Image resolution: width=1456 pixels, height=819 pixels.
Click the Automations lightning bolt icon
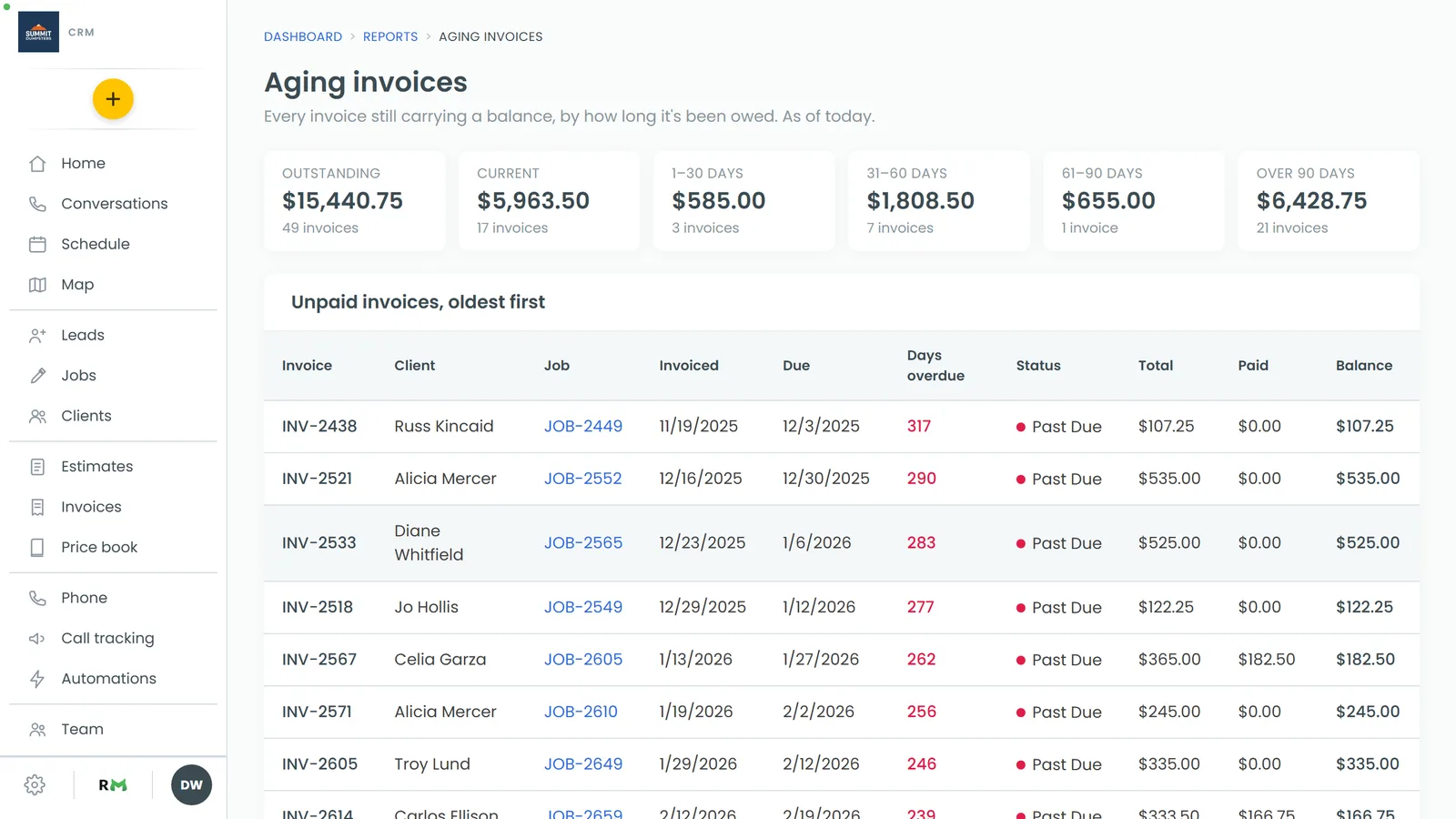tap(37, 679)
